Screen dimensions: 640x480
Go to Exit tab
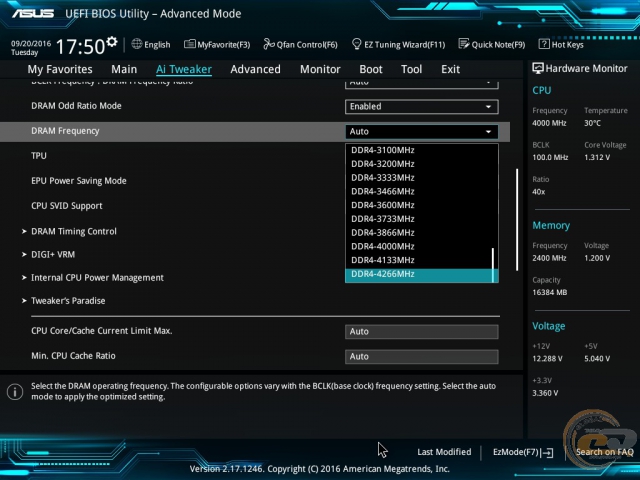(450, 69)
